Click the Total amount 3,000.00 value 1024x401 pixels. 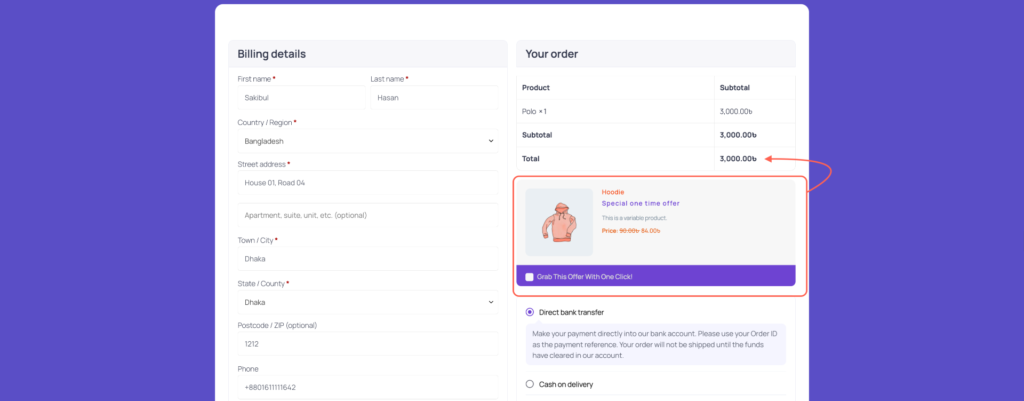click(x=738, y=158)
